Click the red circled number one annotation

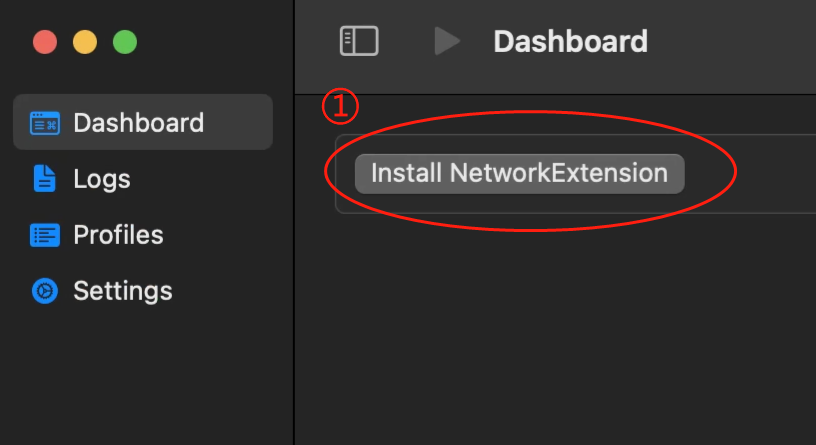coord(340,106)
